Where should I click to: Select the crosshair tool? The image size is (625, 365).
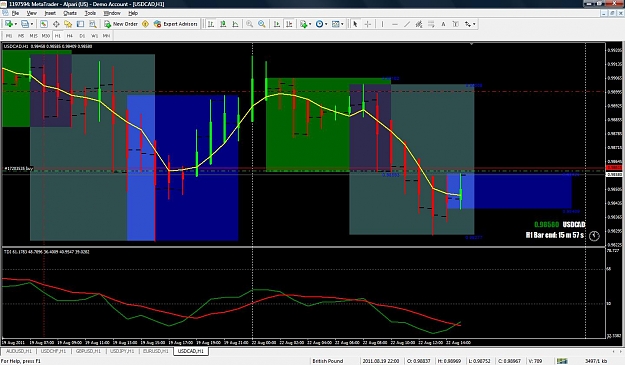tap(368, 24)
